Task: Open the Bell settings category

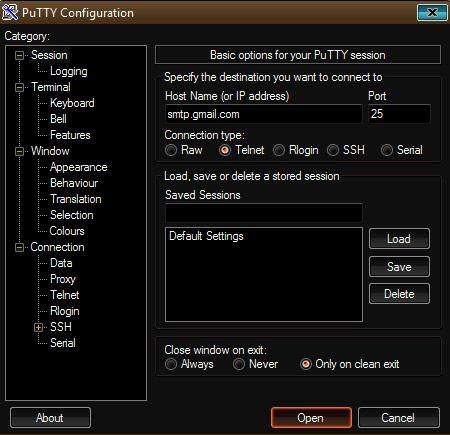Action: (58, 119)
